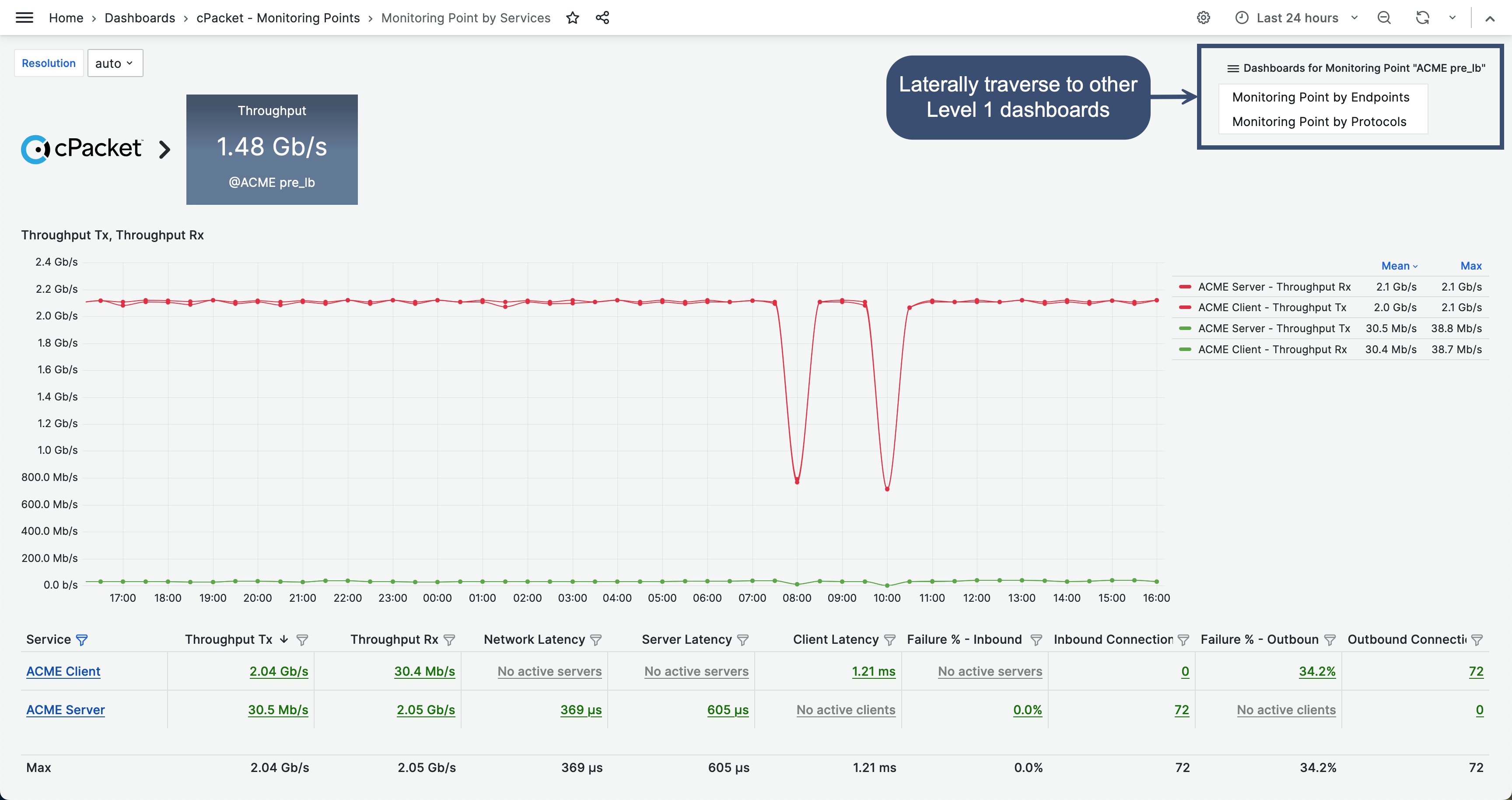Toggle ACME Server - Throughput Tx series
This screenshot has height=800, width=1512.
(x=1274, y=328)
